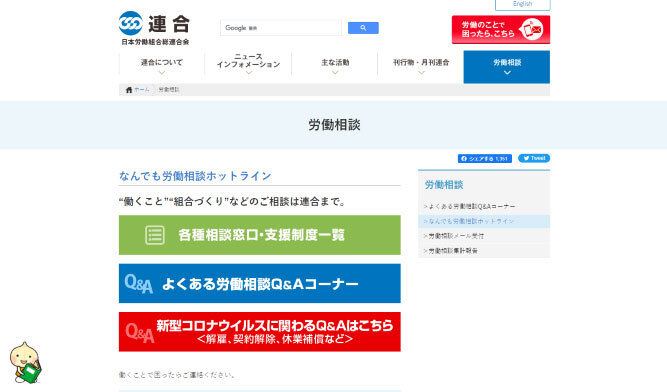Click the 連合 logo in the header
The image size is (667, 392).
point(154,28)
